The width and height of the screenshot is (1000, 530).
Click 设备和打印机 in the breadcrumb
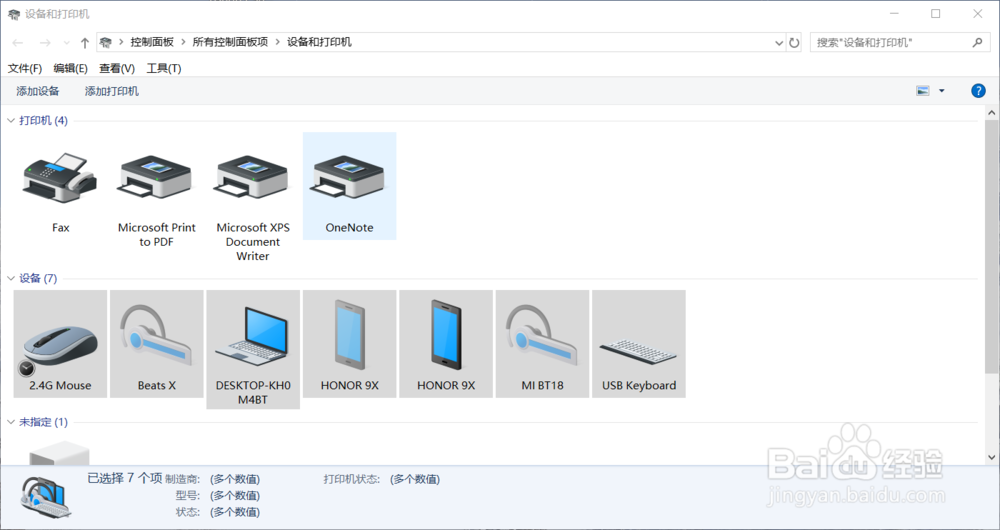[319, 42]
